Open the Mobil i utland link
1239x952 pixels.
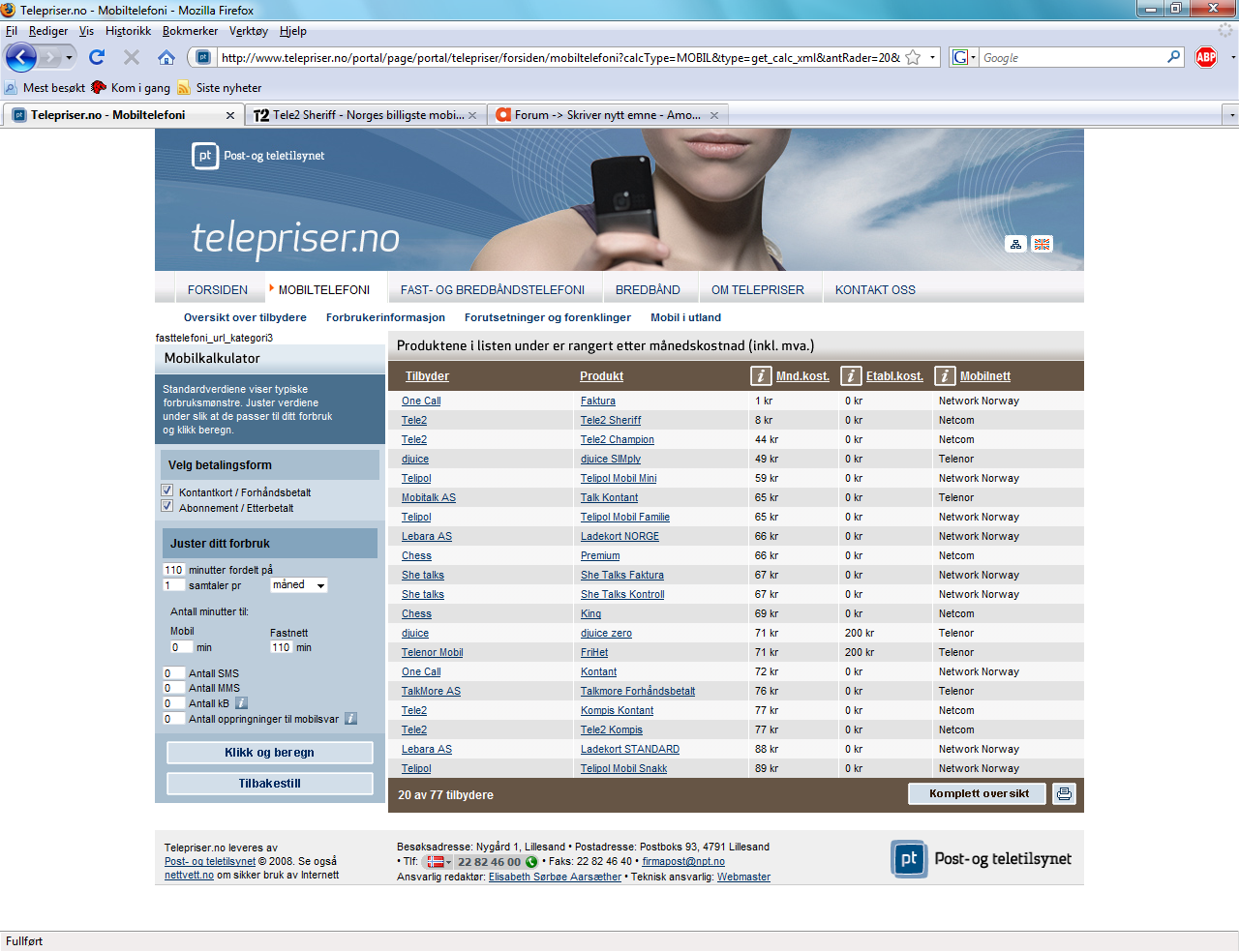click(685, 317)
